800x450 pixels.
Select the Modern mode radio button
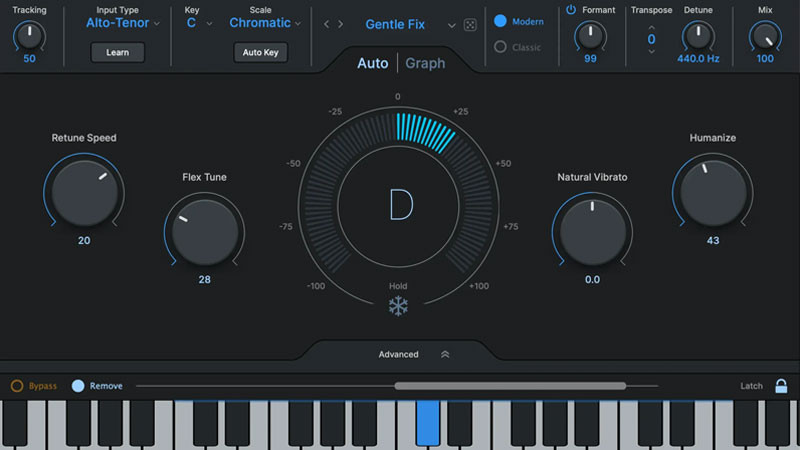click(x=501, y=21)
